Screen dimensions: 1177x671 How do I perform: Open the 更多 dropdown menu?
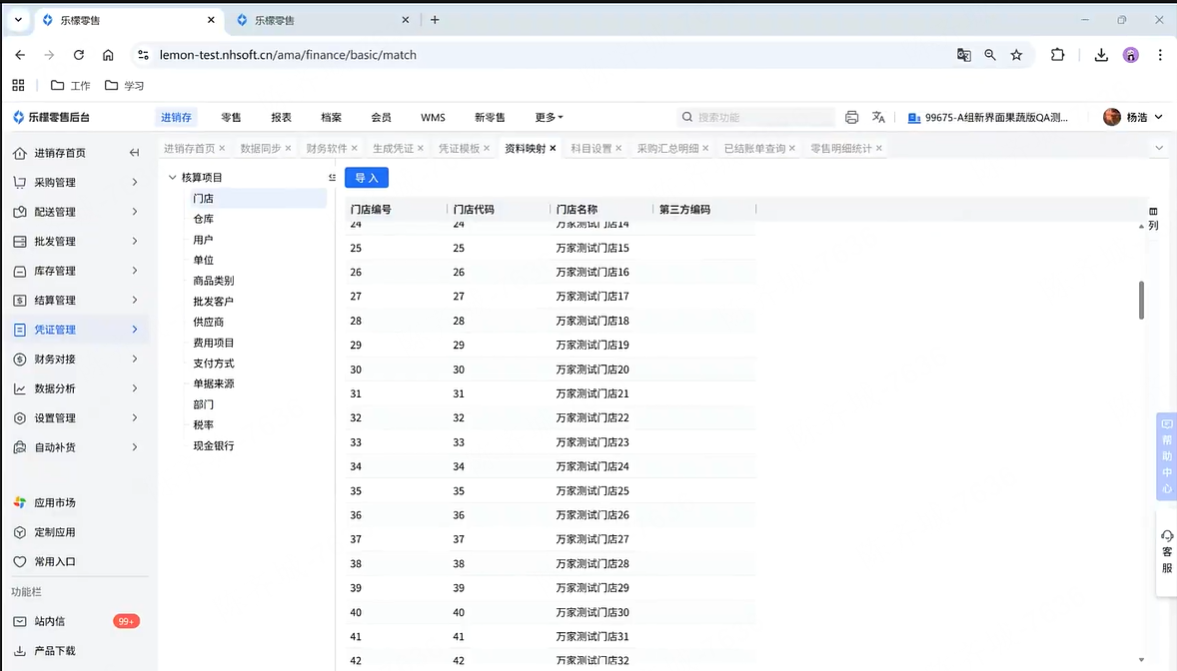pos(549,117)
